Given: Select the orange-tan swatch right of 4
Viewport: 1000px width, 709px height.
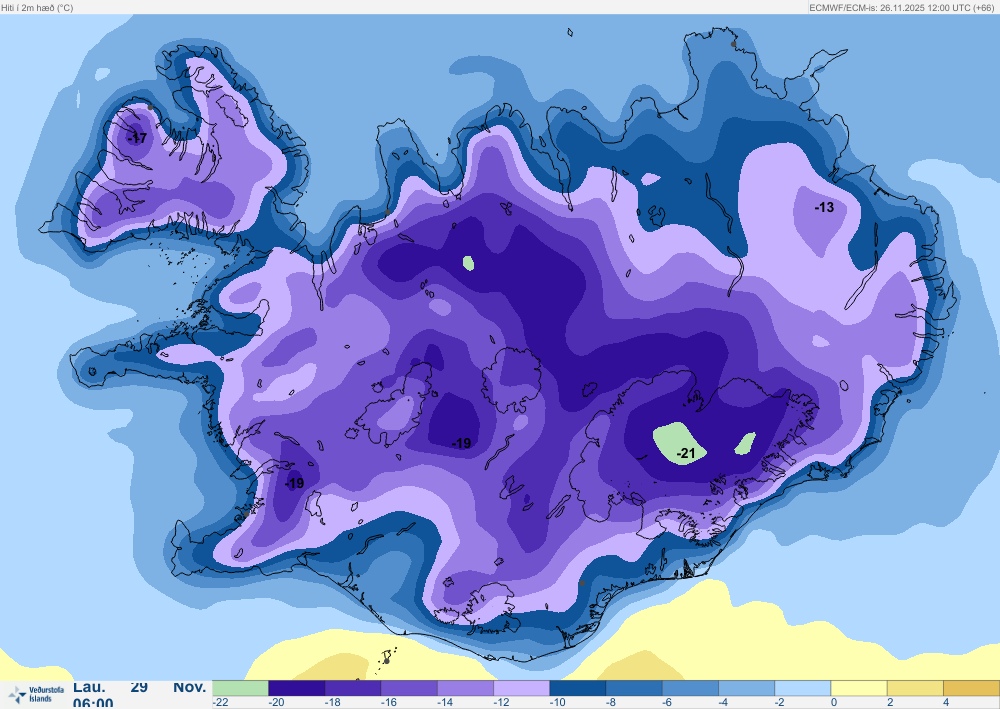Looking at the screenshot, I should (x=971, y=688).
